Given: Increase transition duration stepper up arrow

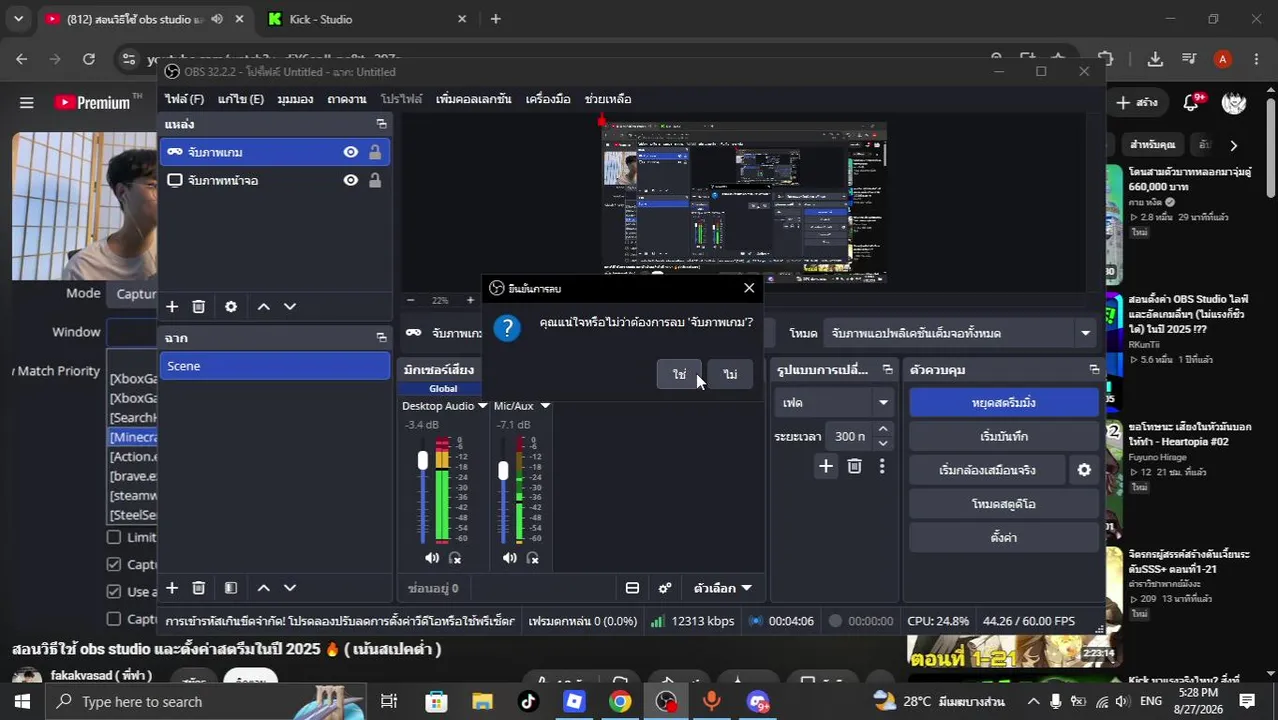Looking at the screenshot, I should click(882, 430).
